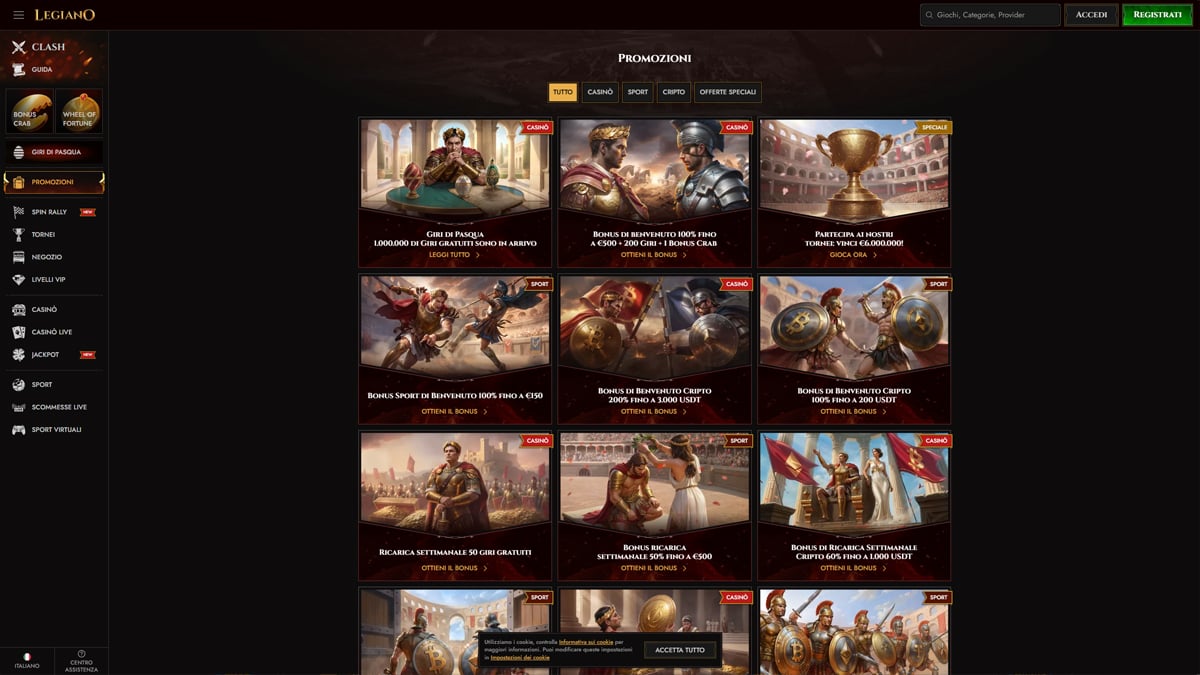
Task: Click Leggi Tutto on Giri di Pasqua
Action: 454,255
